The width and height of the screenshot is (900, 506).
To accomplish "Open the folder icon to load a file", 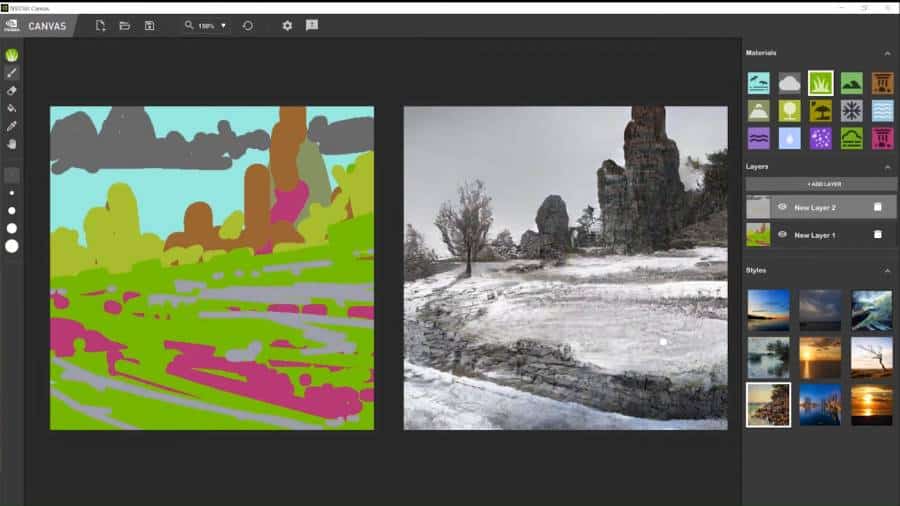I will (x=125, y=25).
